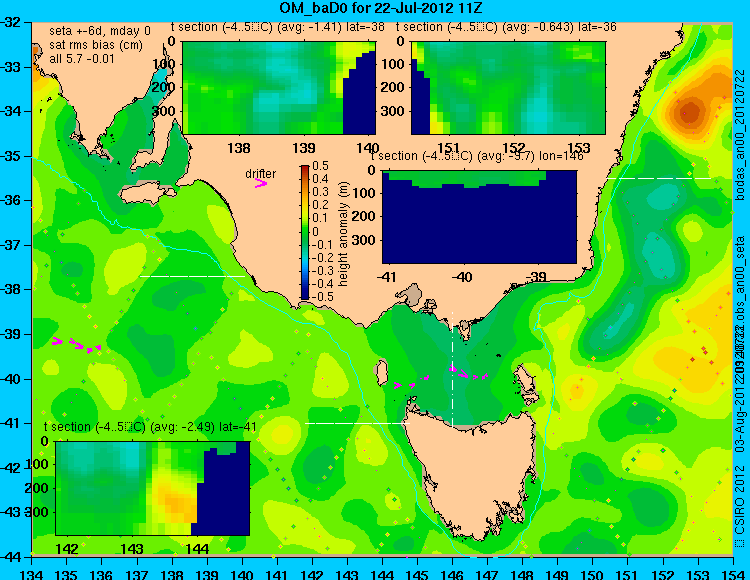Click the height anomaly color bar
The image size is (750, 580).
click(x=305, y=232)
